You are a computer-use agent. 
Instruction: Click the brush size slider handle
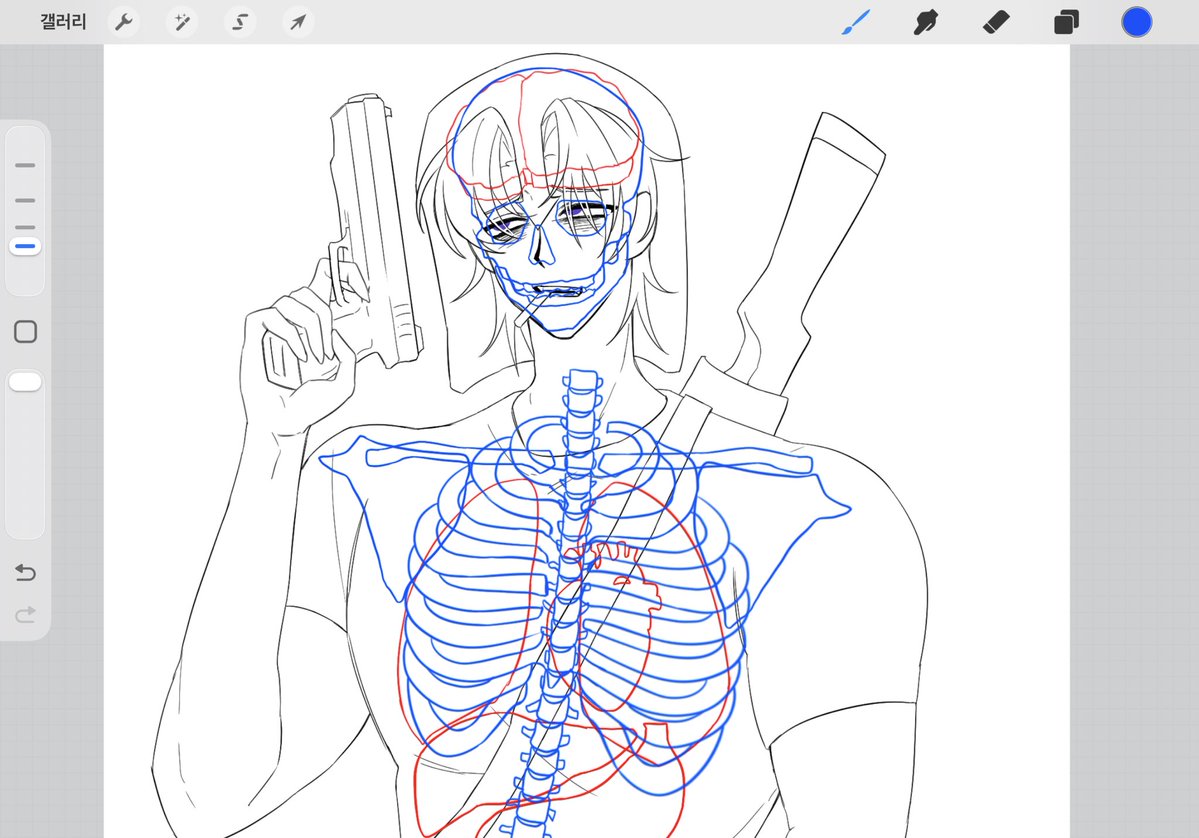pyautogui.click(x=25, y=246)
